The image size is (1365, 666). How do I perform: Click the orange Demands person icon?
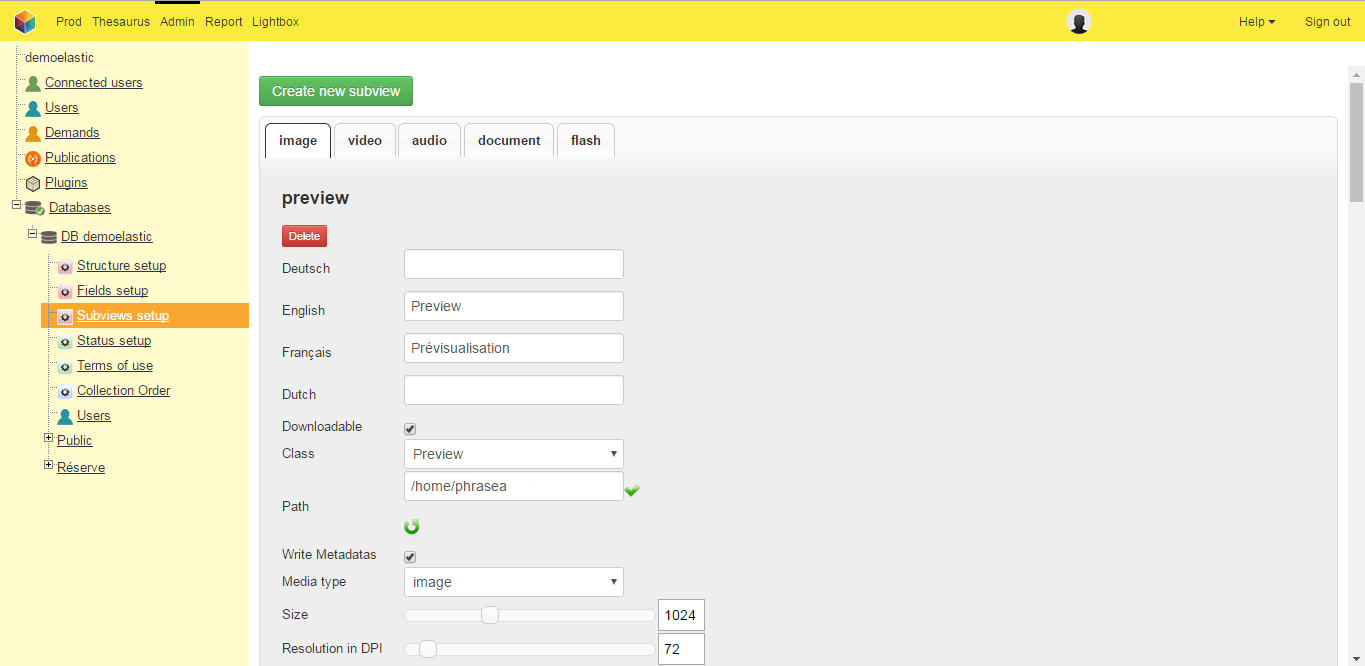coord(33,133)
